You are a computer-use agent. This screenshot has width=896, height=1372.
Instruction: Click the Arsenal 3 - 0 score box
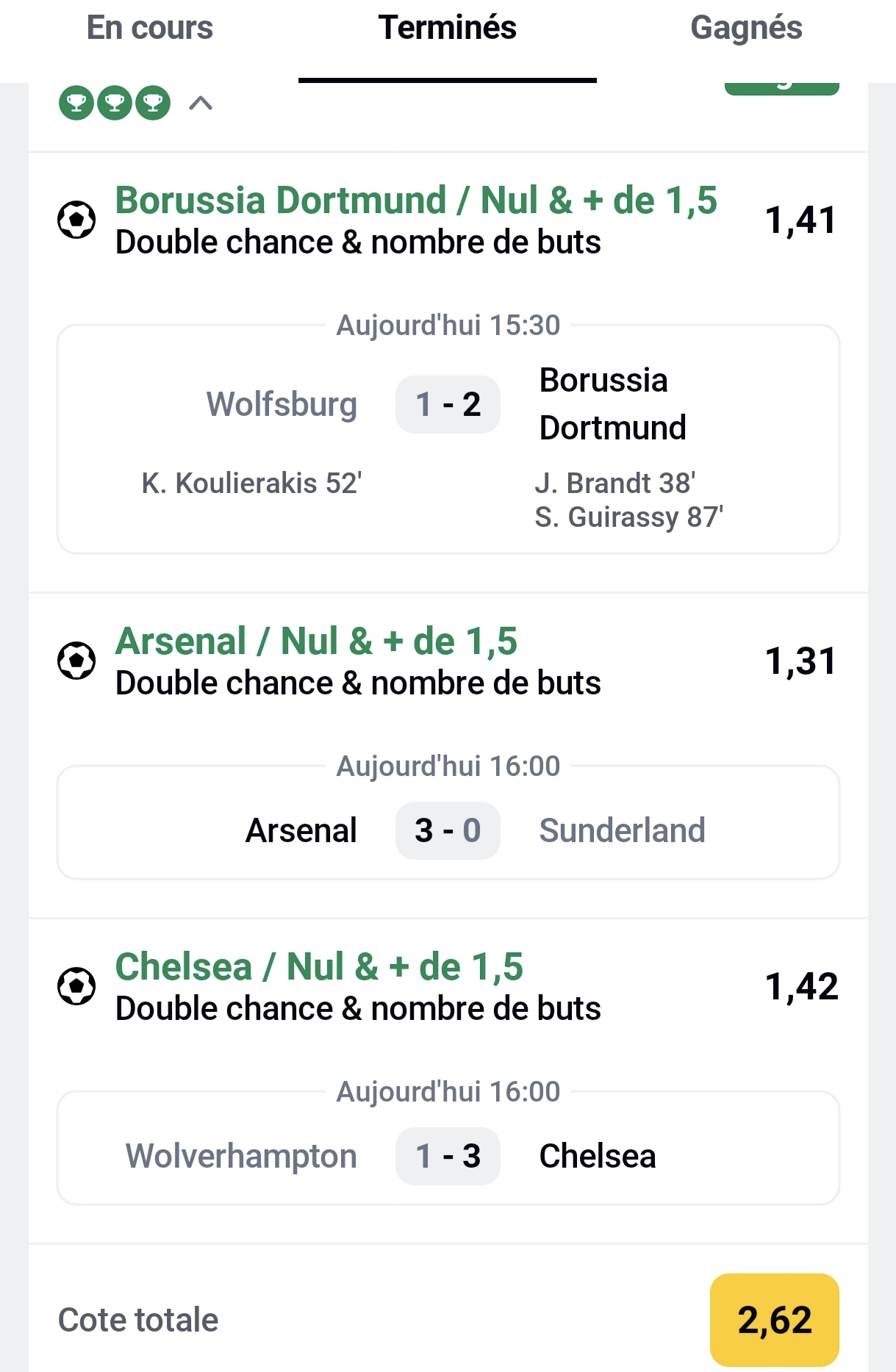pyautogui.click(x=448, y=830)
